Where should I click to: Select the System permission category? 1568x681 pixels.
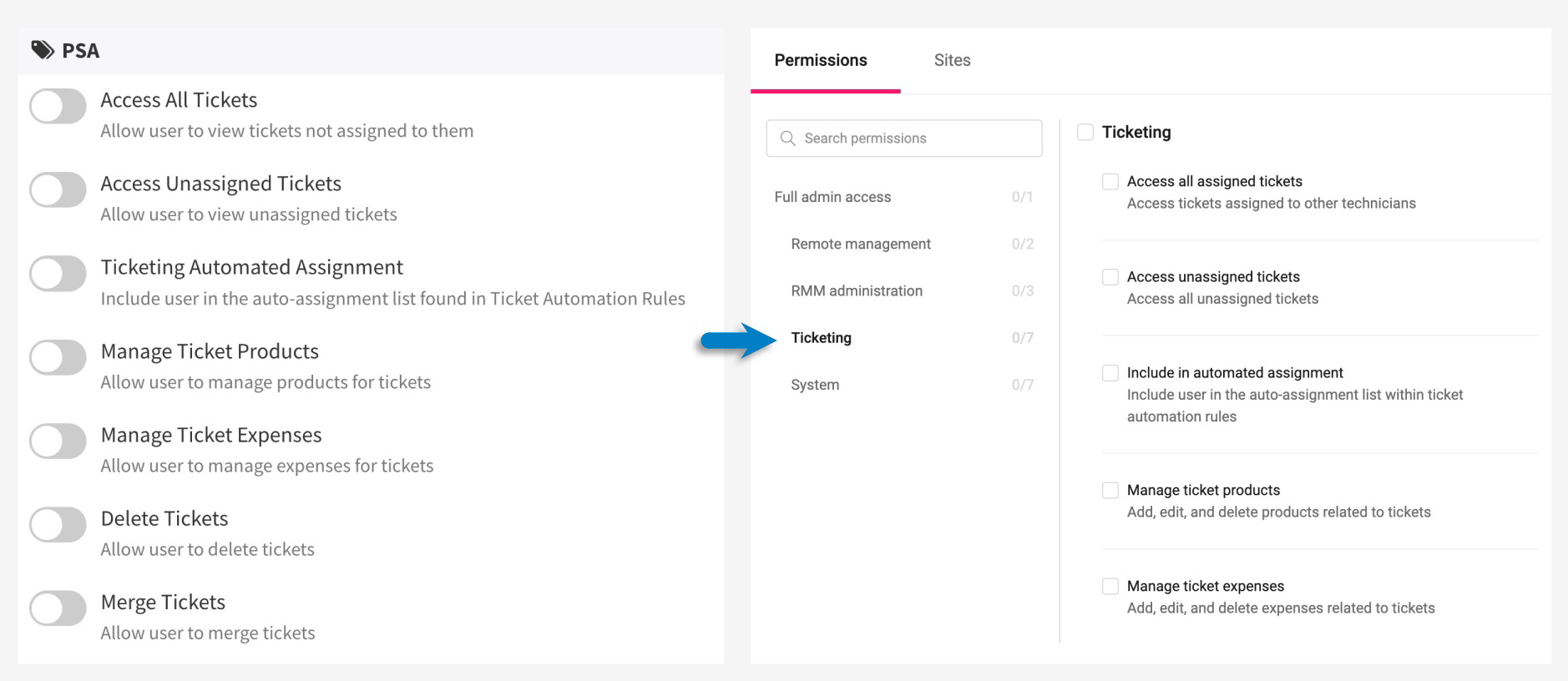(815, 385)
